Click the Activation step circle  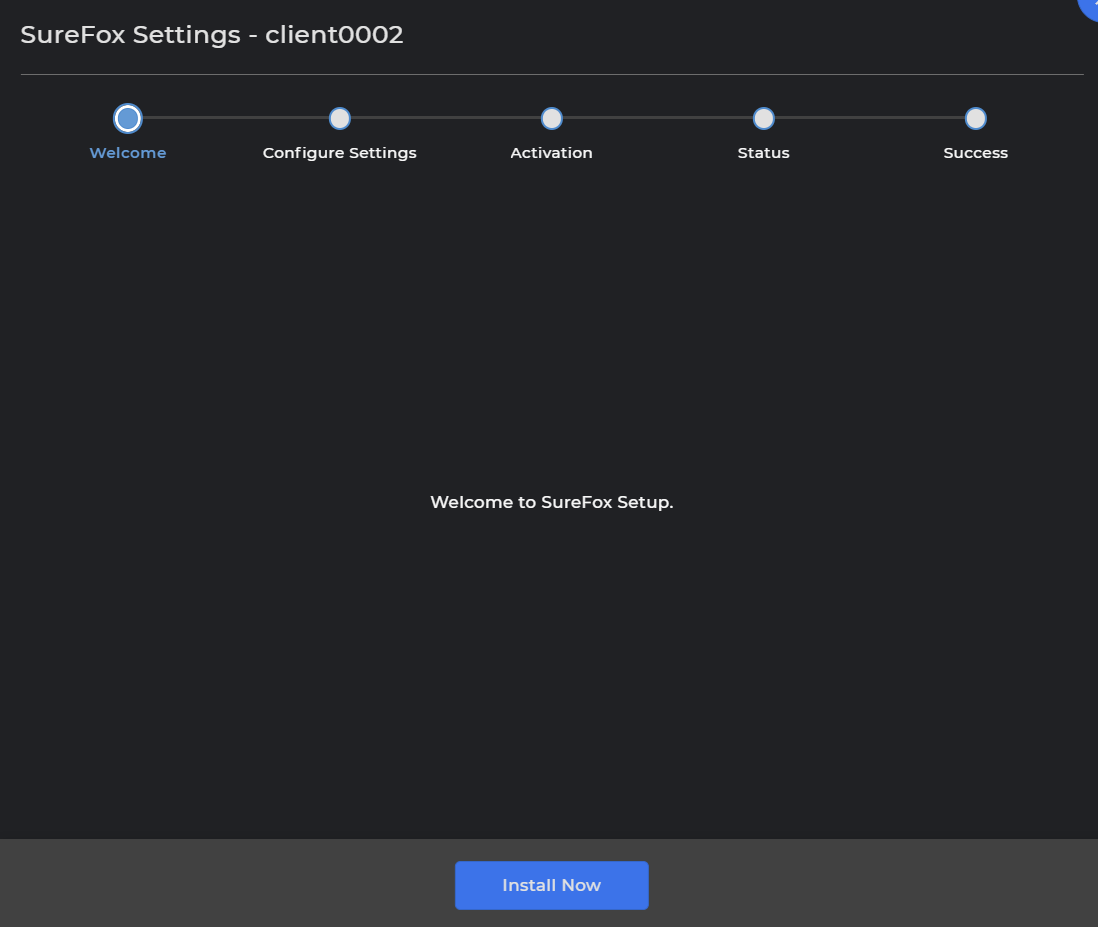pyautogui.click(x=552, y=119)
